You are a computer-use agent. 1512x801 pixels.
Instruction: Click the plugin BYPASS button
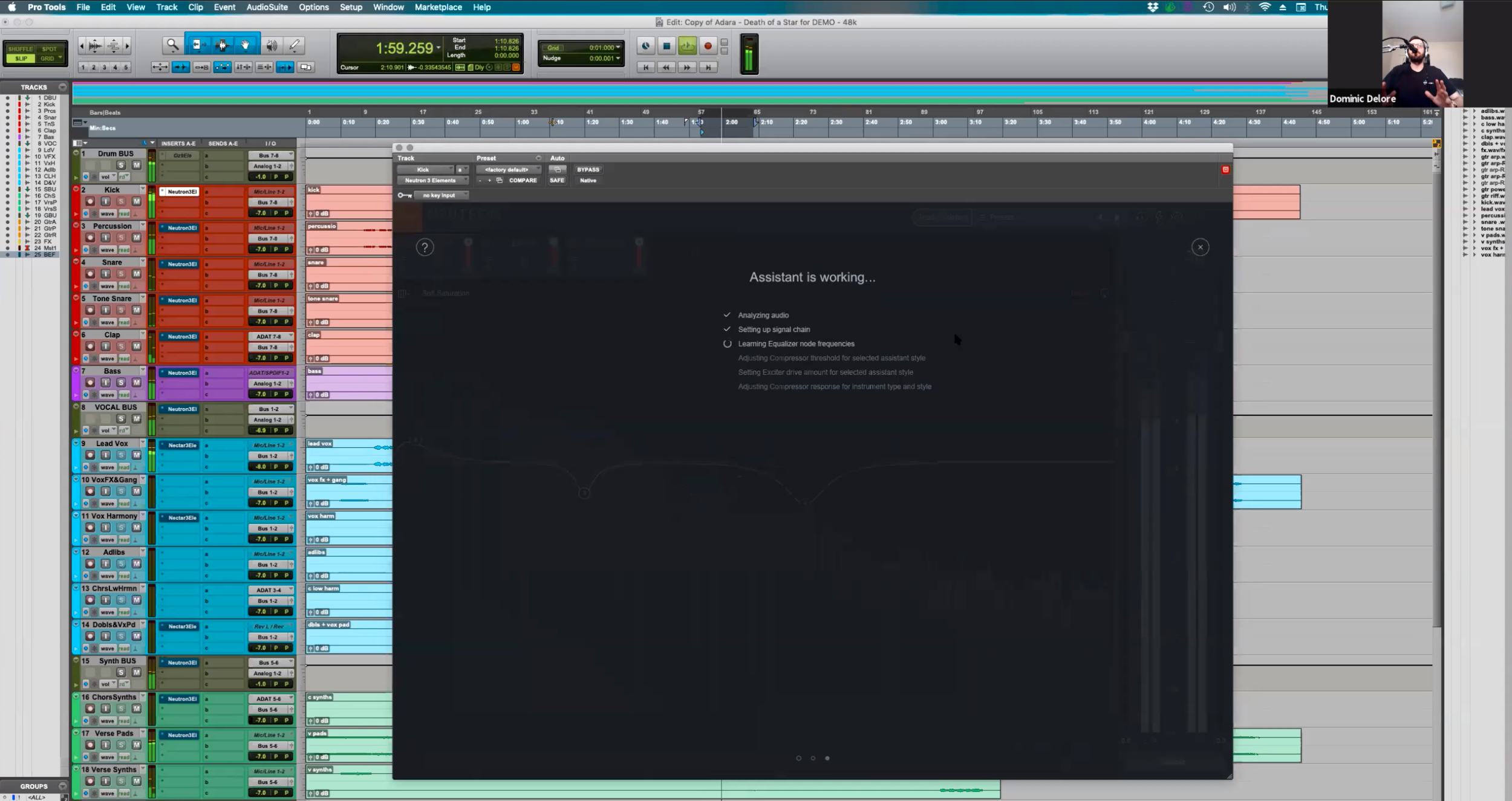coord(588,170)
